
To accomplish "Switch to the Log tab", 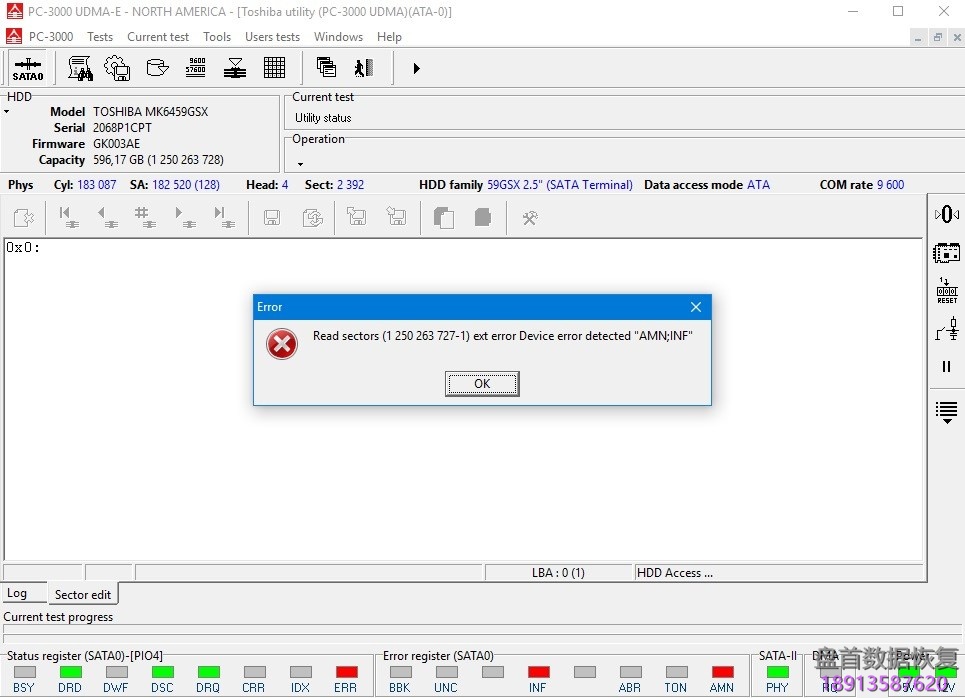I will tap(18, 593).
